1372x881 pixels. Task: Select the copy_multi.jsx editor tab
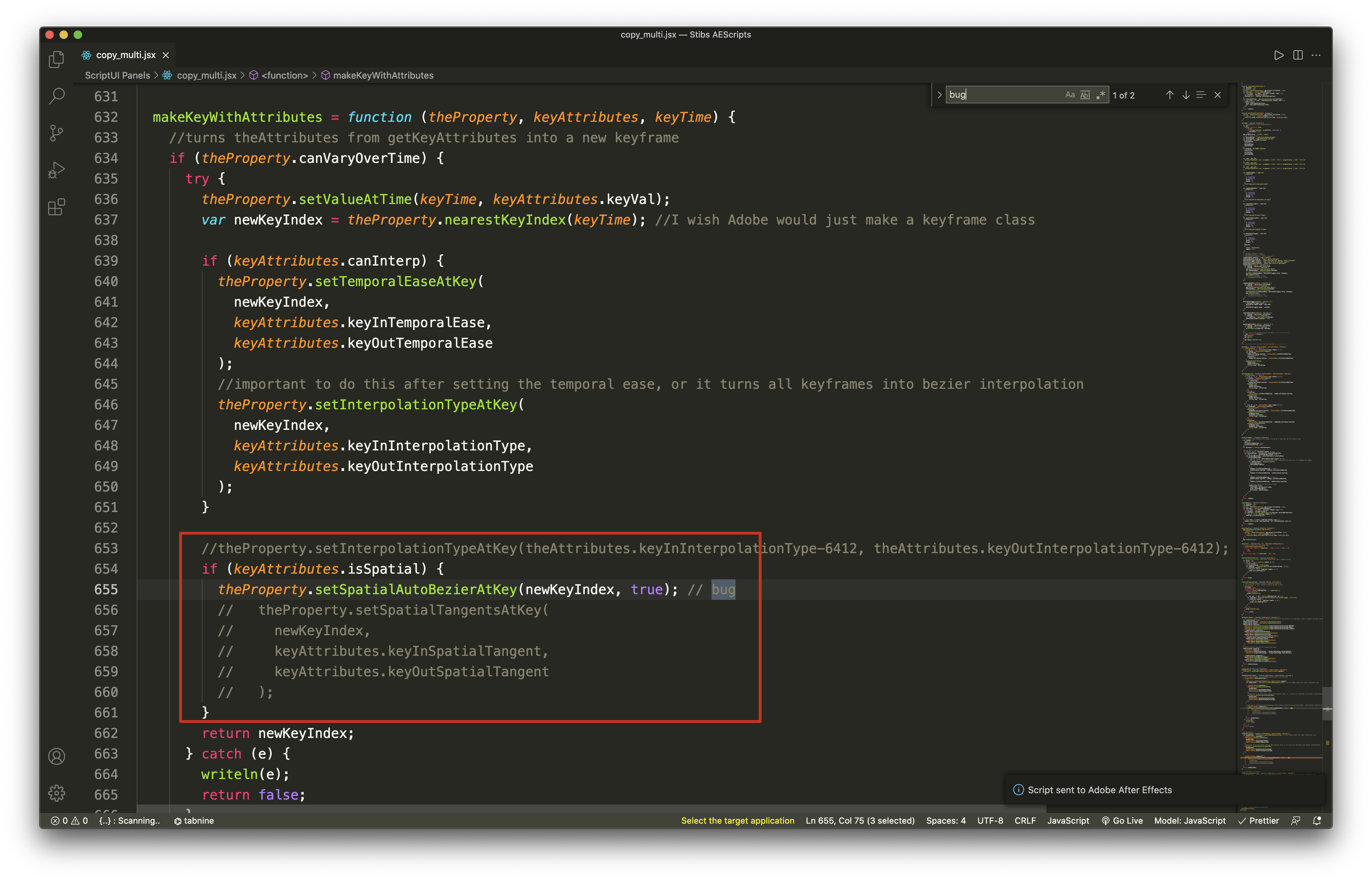point(125,55)
